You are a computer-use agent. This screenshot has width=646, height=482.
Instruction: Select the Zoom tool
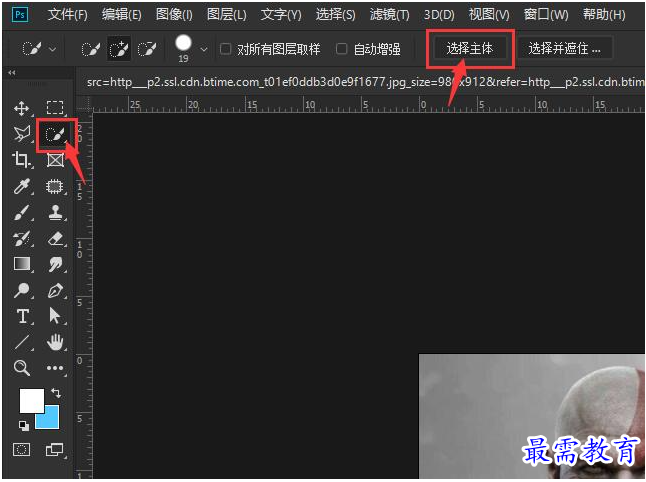point(21,368)
